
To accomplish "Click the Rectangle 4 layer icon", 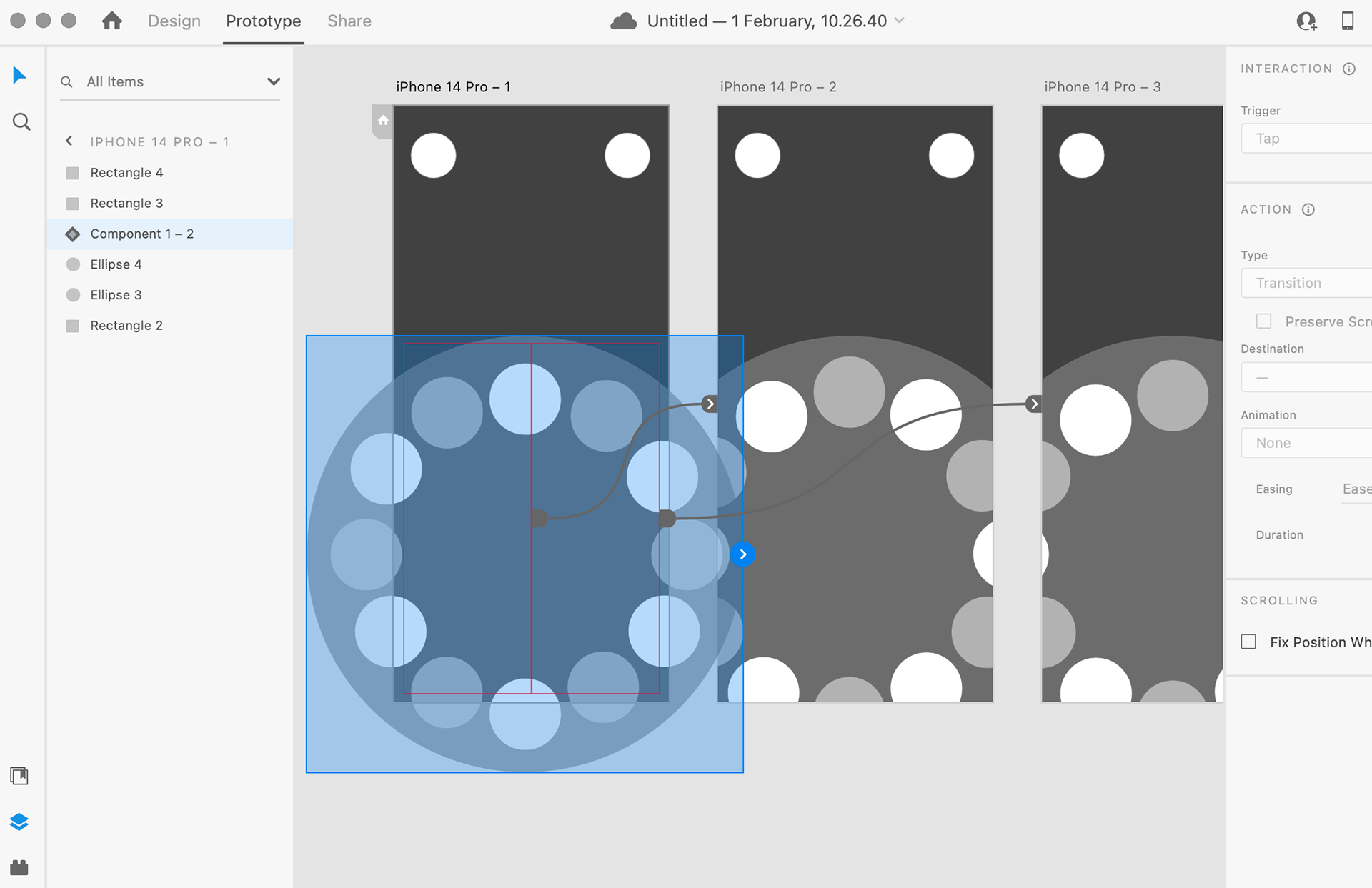I will (72, 173).
